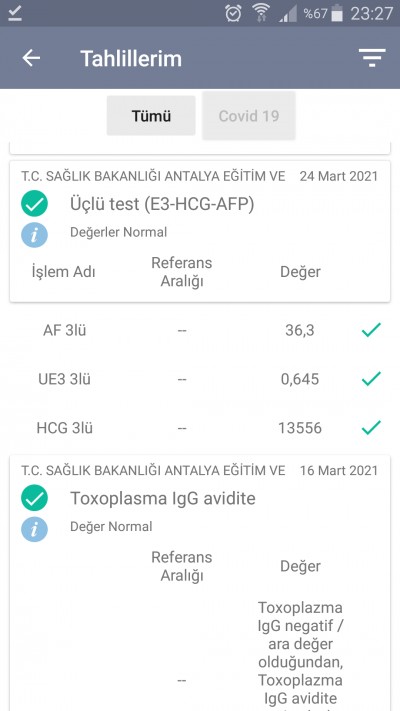Tap info icon next to Değerler Normal
This screenshot has width=400, height=711.
pos(34,234)
